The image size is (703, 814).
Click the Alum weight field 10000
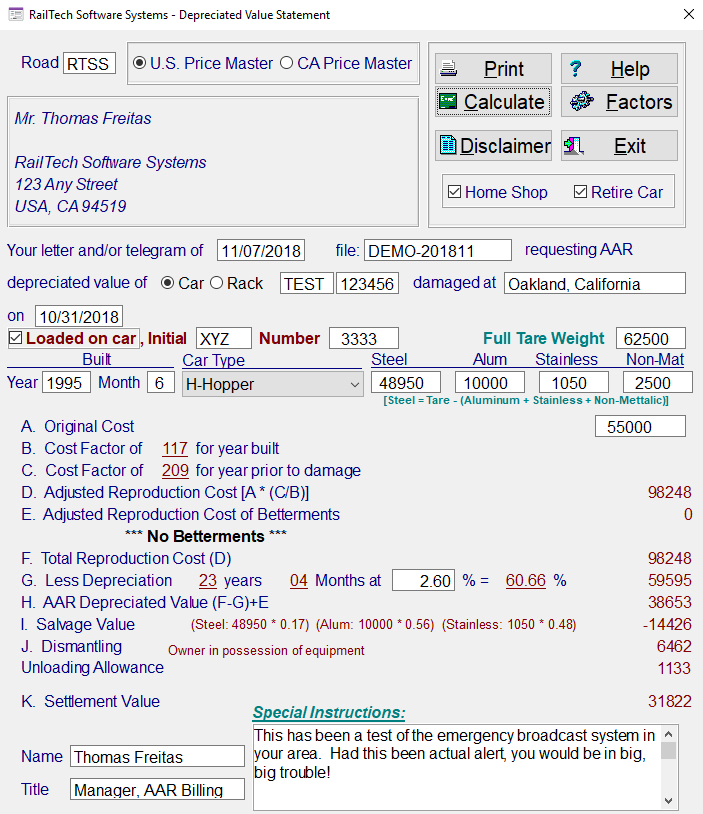click(x=490, y=383)
